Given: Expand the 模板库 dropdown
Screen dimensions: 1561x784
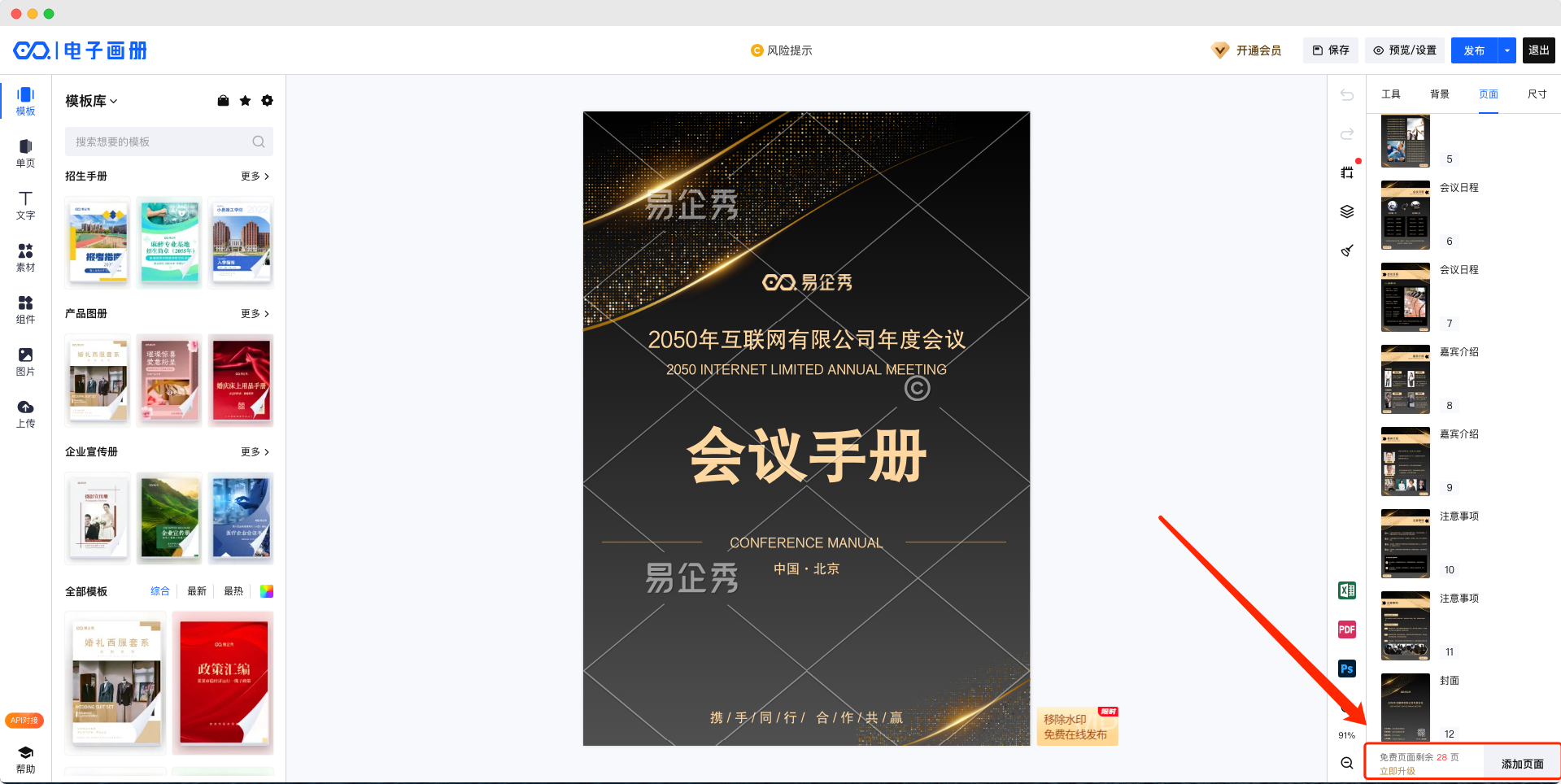Looking at the screenshot, I should click(91, 101).
